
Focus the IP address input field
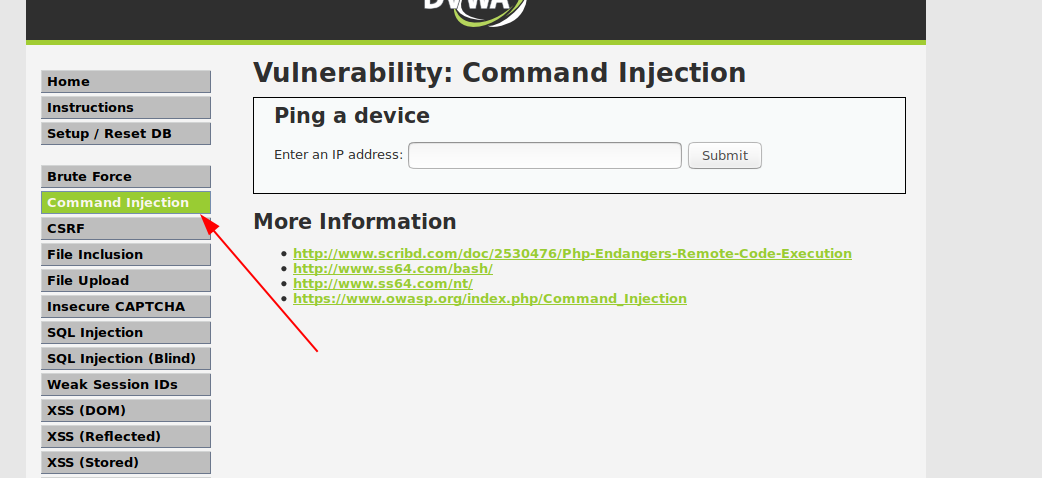coord(545,156)
